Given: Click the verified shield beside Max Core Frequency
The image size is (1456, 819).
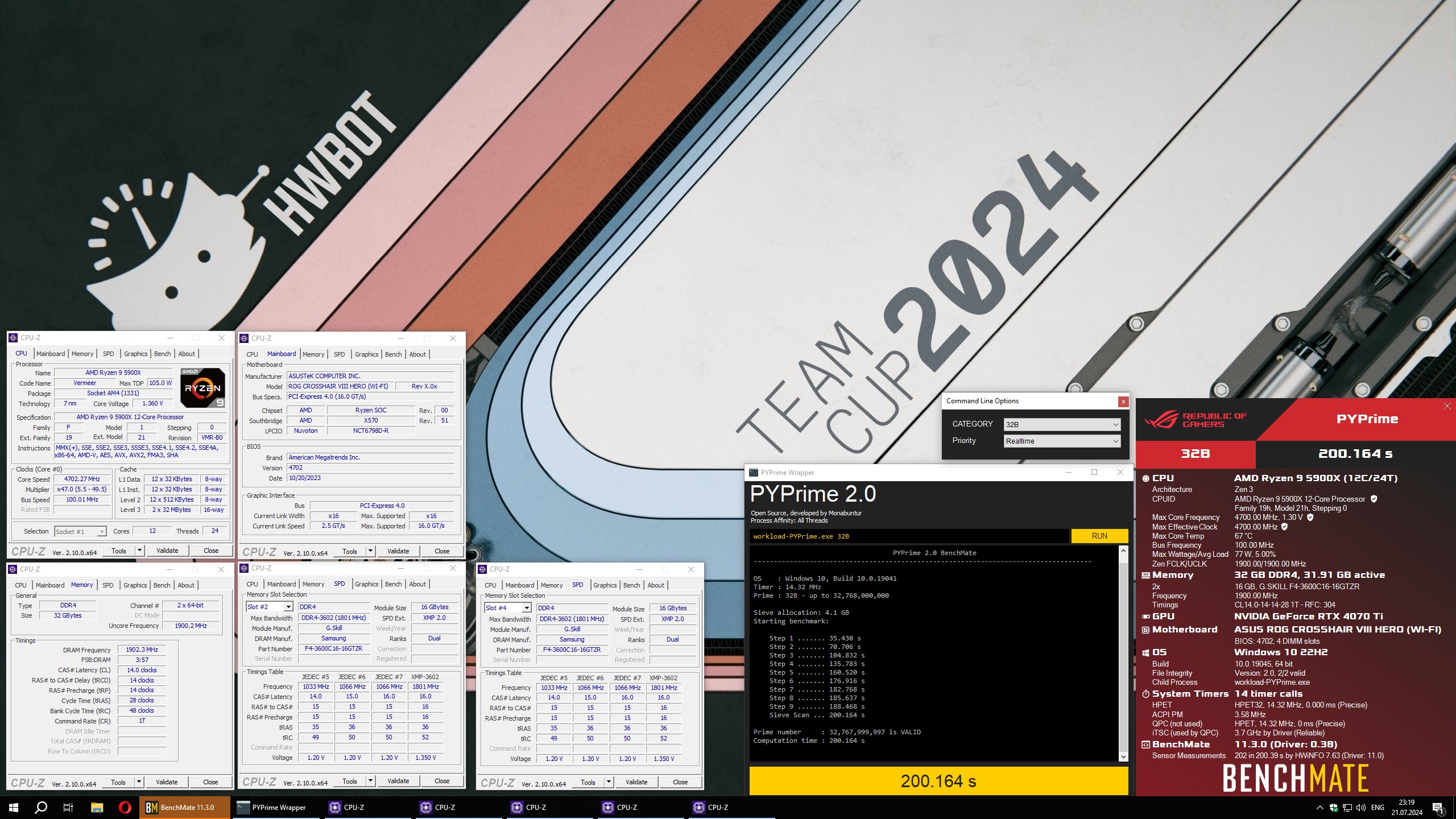Looking at the screenshot, I should [1310, 517].
